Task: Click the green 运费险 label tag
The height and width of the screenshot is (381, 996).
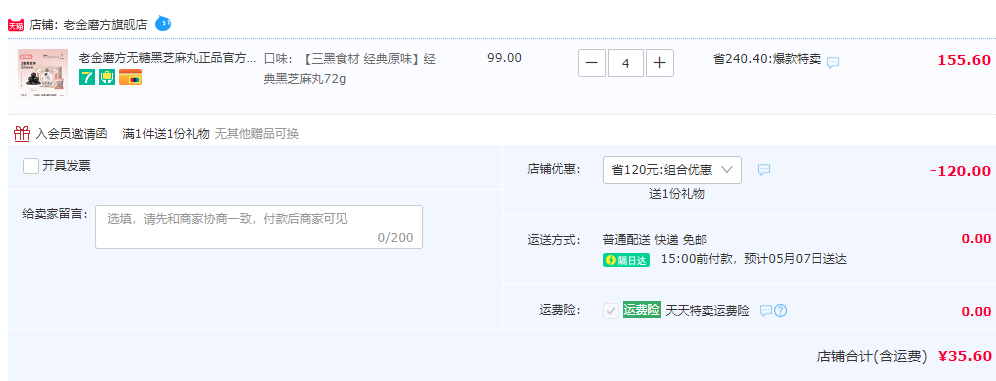Action: tap(642, 310)
